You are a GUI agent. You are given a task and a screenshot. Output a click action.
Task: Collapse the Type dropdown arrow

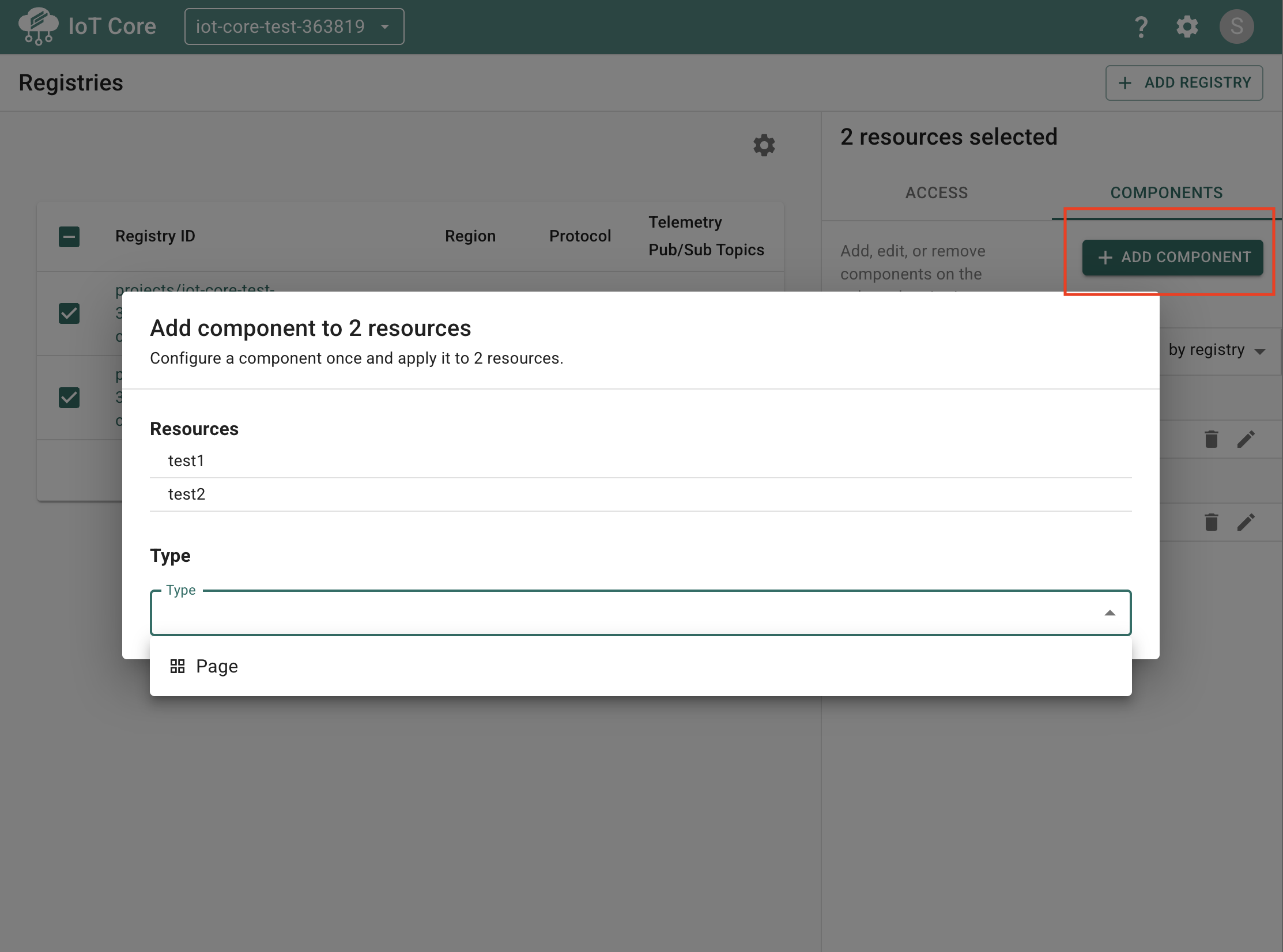(1110, 613)
